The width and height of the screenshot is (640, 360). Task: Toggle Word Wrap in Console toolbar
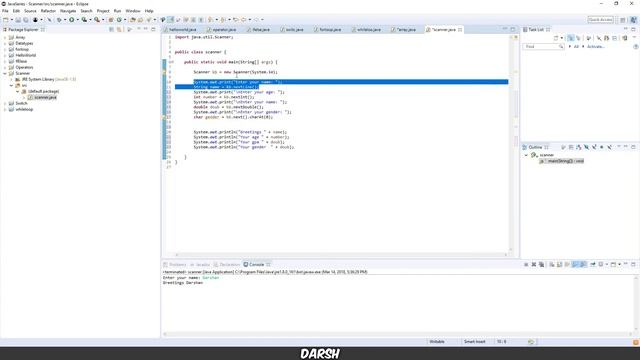[x=567, y=264]
